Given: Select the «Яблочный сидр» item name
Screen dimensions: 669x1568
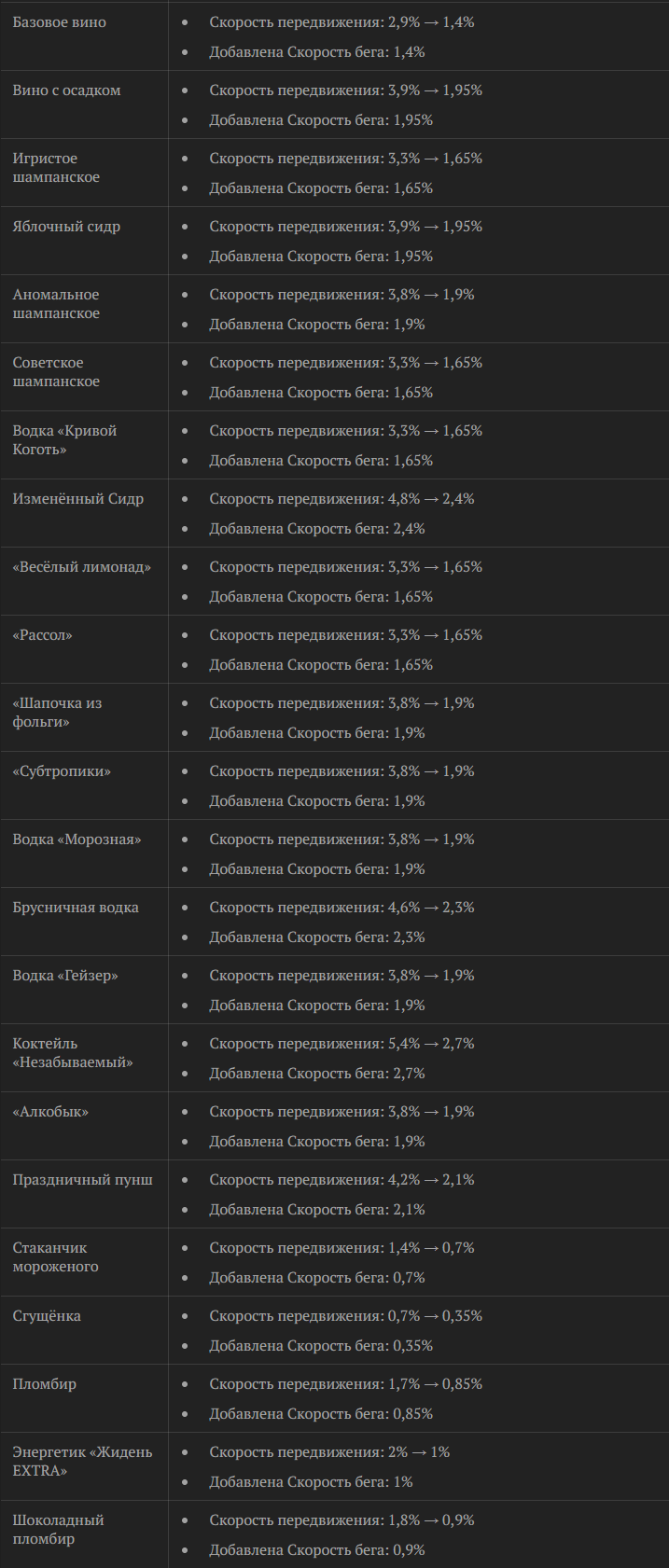Looking at the screenshot, I should 66,227.
